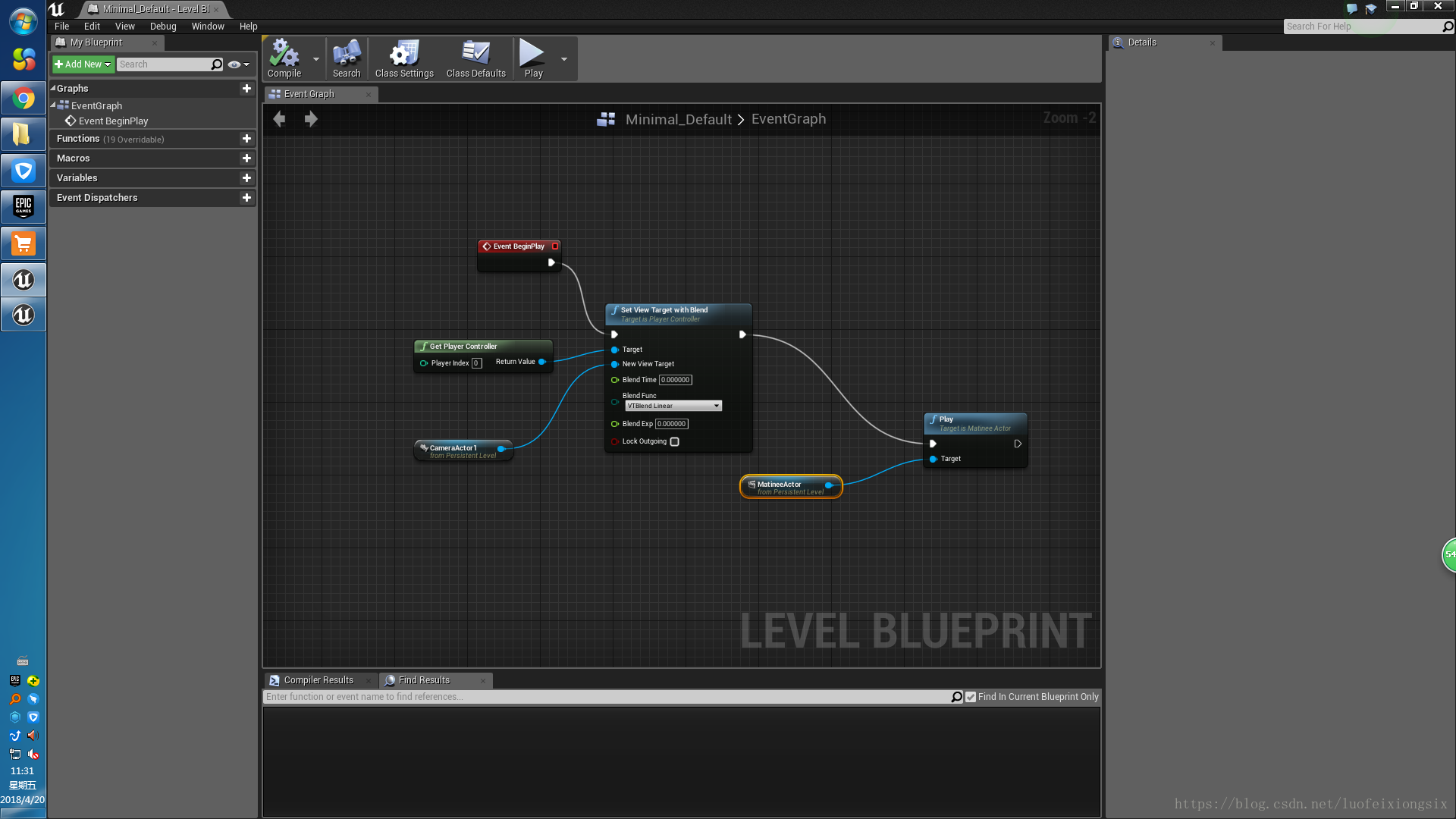Open the View menu
Image resolution: width=1456 pixels, height=819 pixels.
125,27
